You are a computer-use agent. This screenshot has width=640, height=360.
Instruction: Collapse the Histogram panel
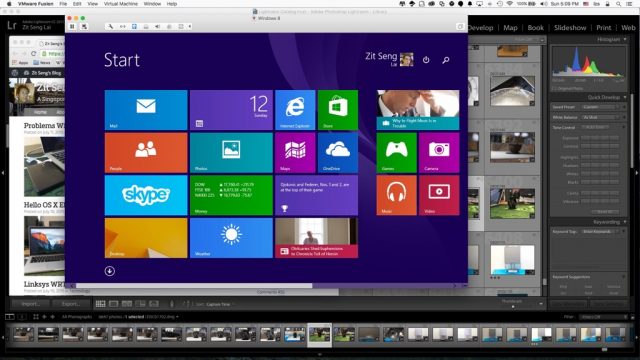tap(625, 40)
